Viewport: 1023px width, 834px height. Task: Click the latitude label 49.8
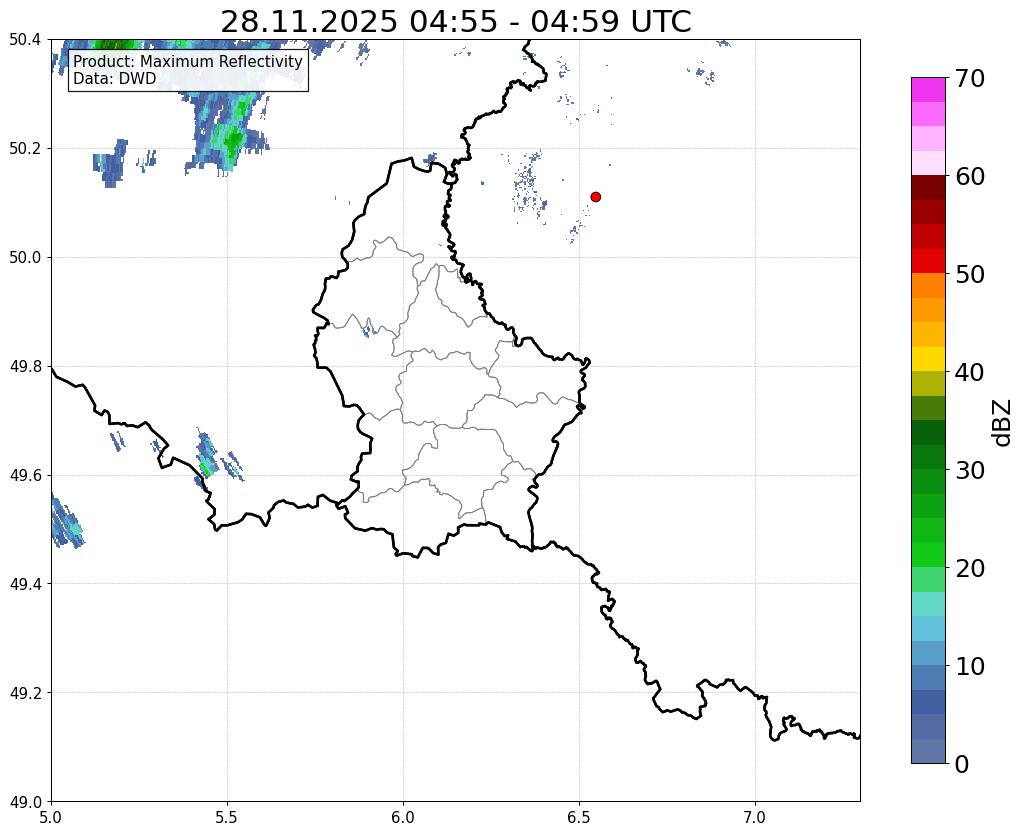point(25,367)
